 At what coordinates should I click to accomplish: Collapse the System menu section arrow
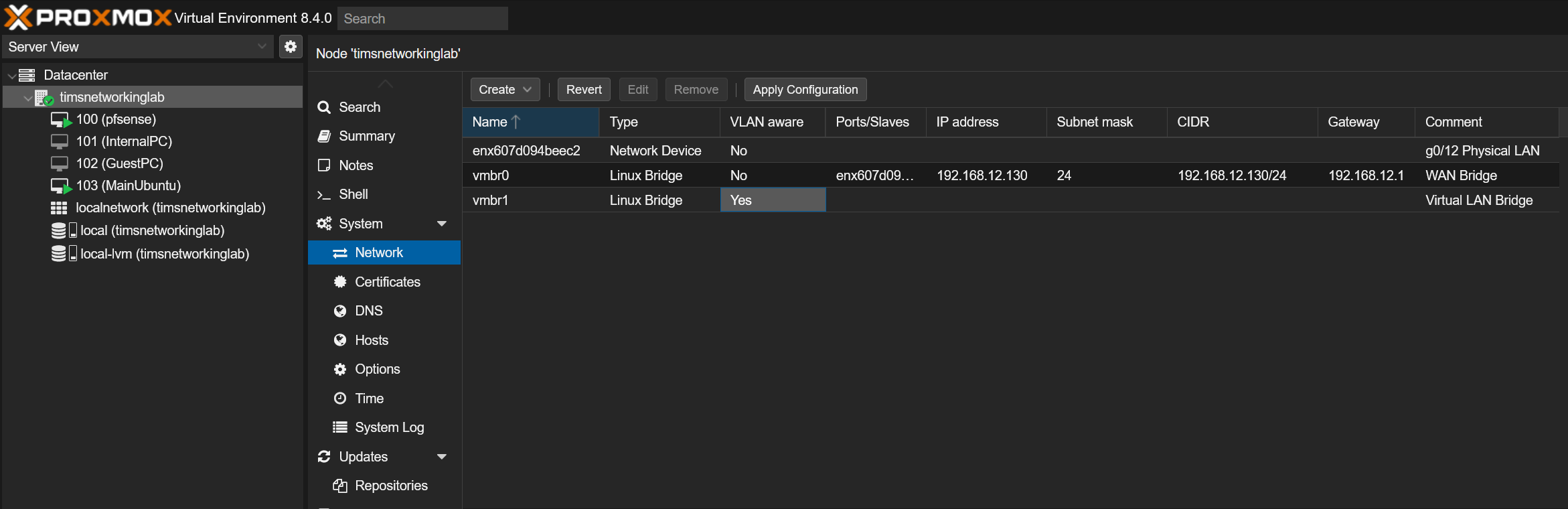coord(441,224)
